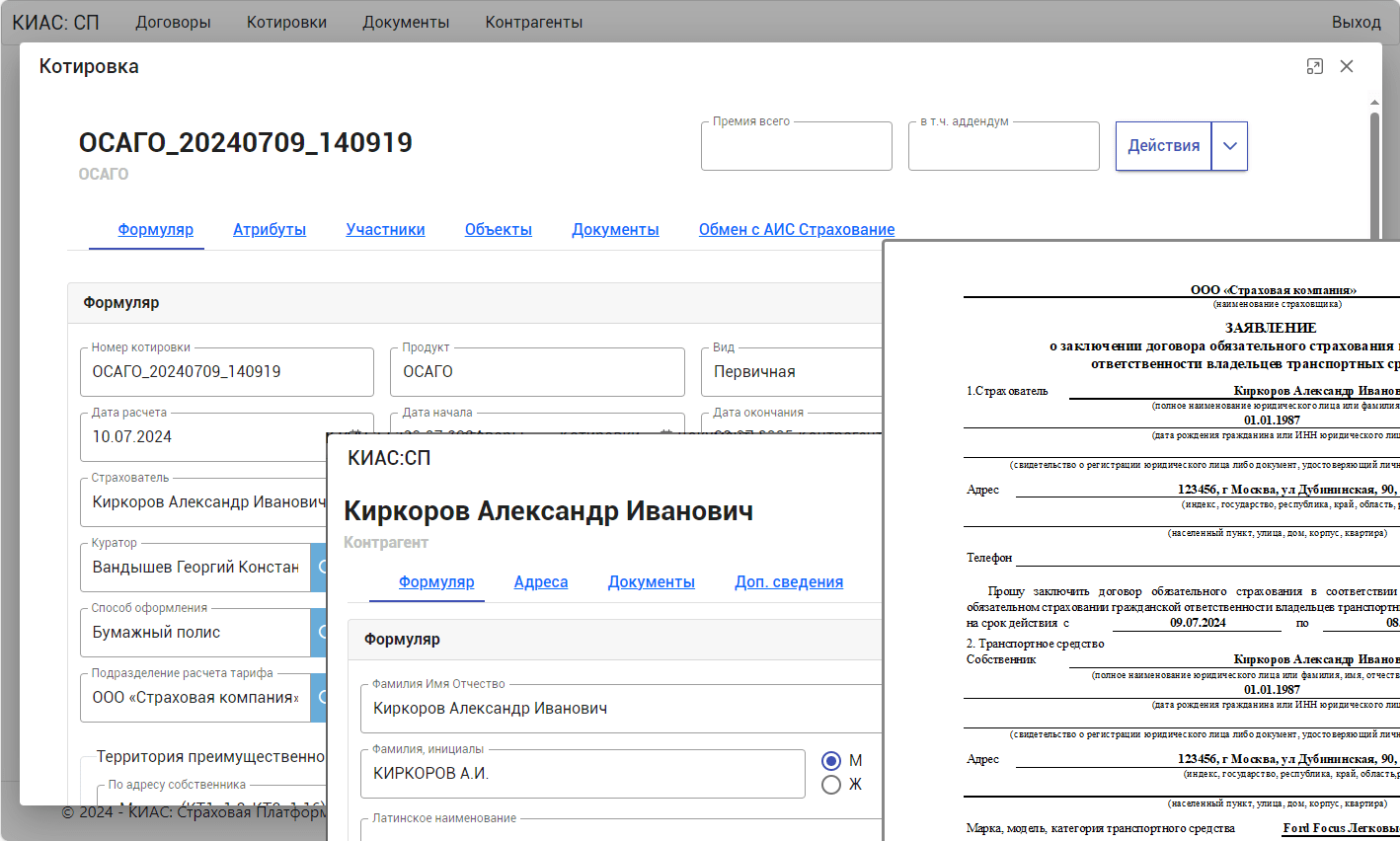This screenshot has height=841, width=1400.
Task: Open Обмен с АИС Страхование tab
Action: click(x=797, y=229)
